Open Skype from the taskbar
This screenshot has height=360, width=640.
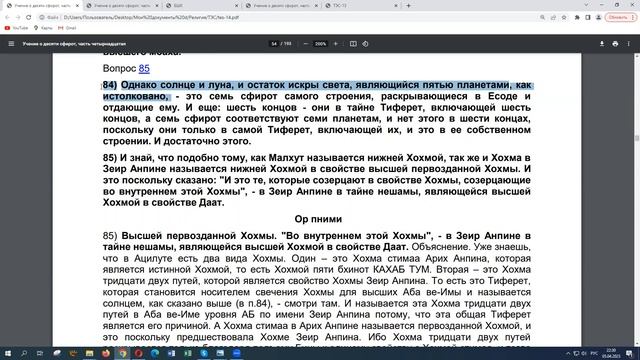pyautogui.click(x=204, y=353)
